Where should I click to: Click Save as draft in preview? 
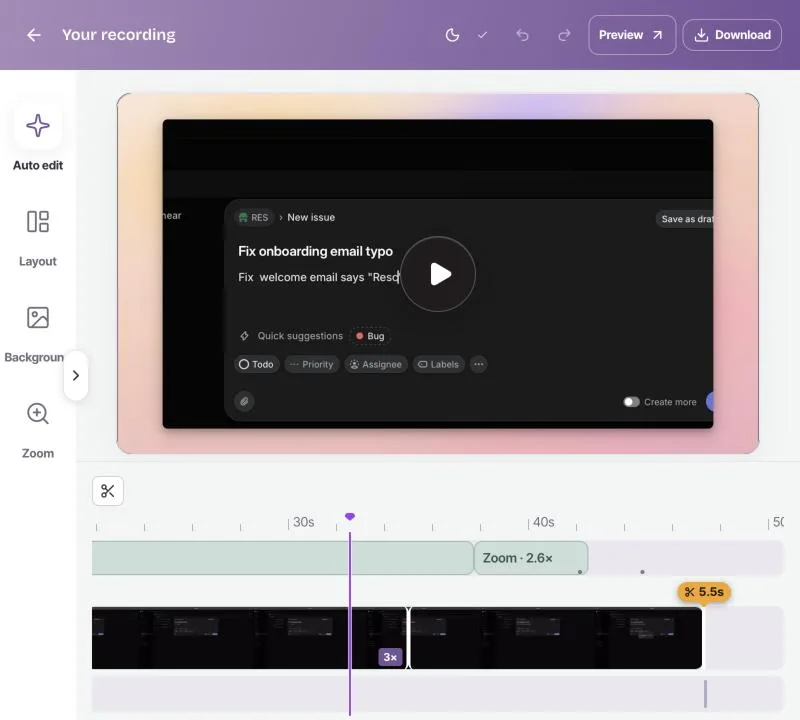pyautogui.click(x=685, y=219)
